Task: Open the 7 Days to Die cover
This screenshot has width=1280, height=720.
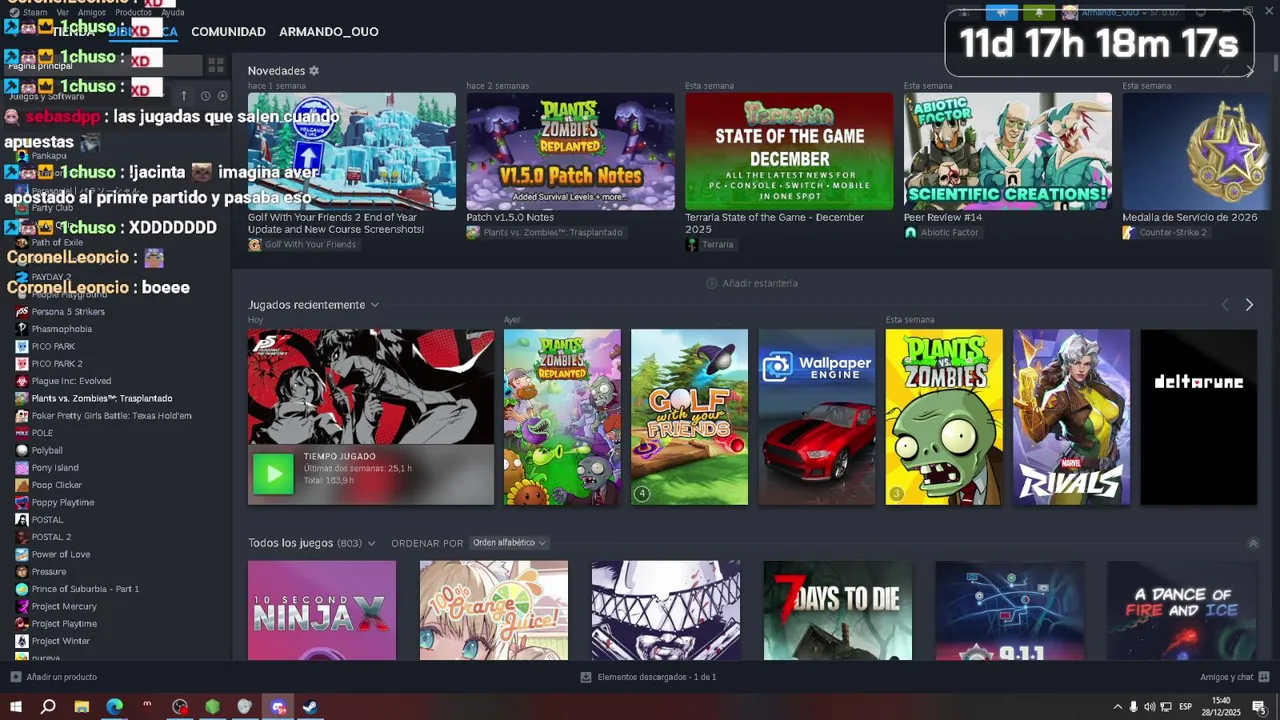Action: (838, 610)
